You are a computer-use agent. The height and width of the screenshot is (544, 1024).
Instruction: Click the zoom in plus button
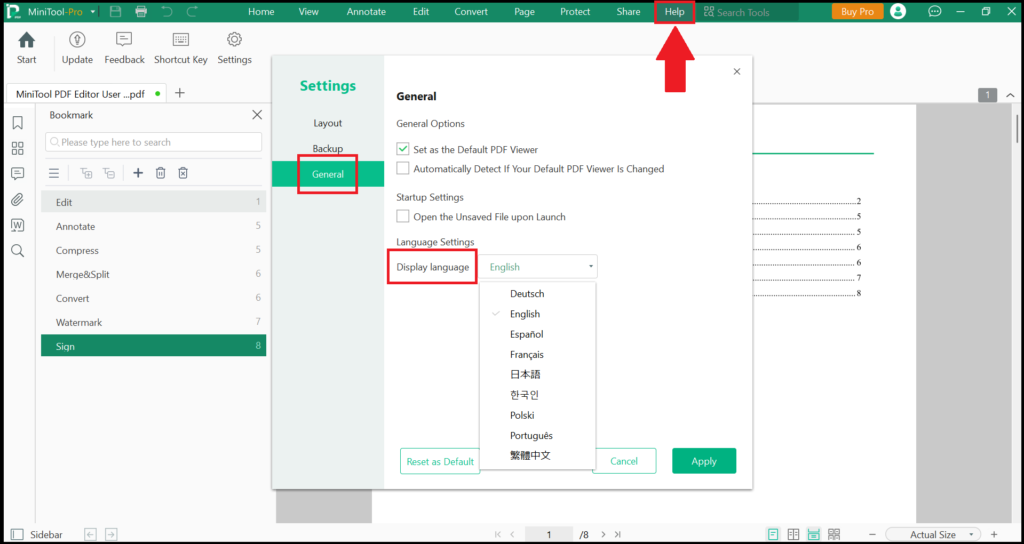pos(994,534)
